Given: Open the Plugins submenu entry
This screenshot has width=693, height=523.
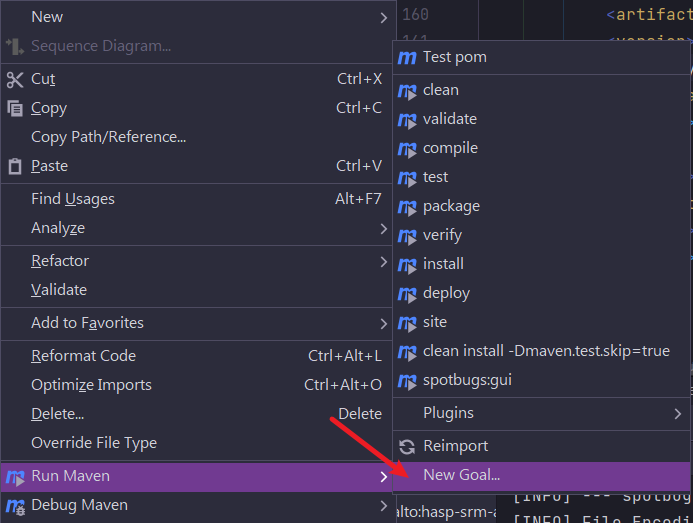Looking at the screenshot, I should (x=541, y=413).
